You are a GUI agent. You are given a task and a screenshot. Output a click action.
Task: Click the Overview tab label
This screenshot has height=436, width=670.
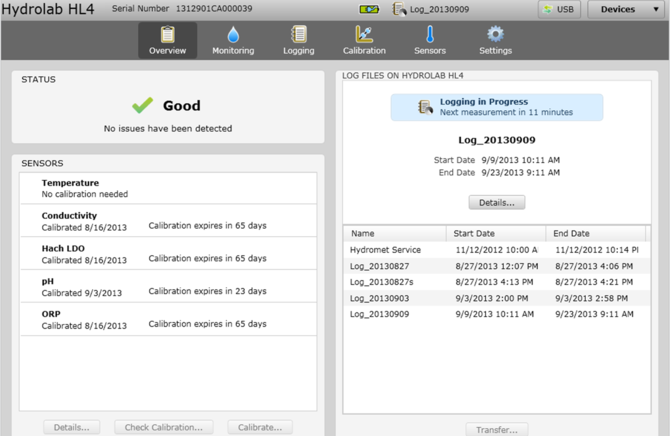point(168,50)
